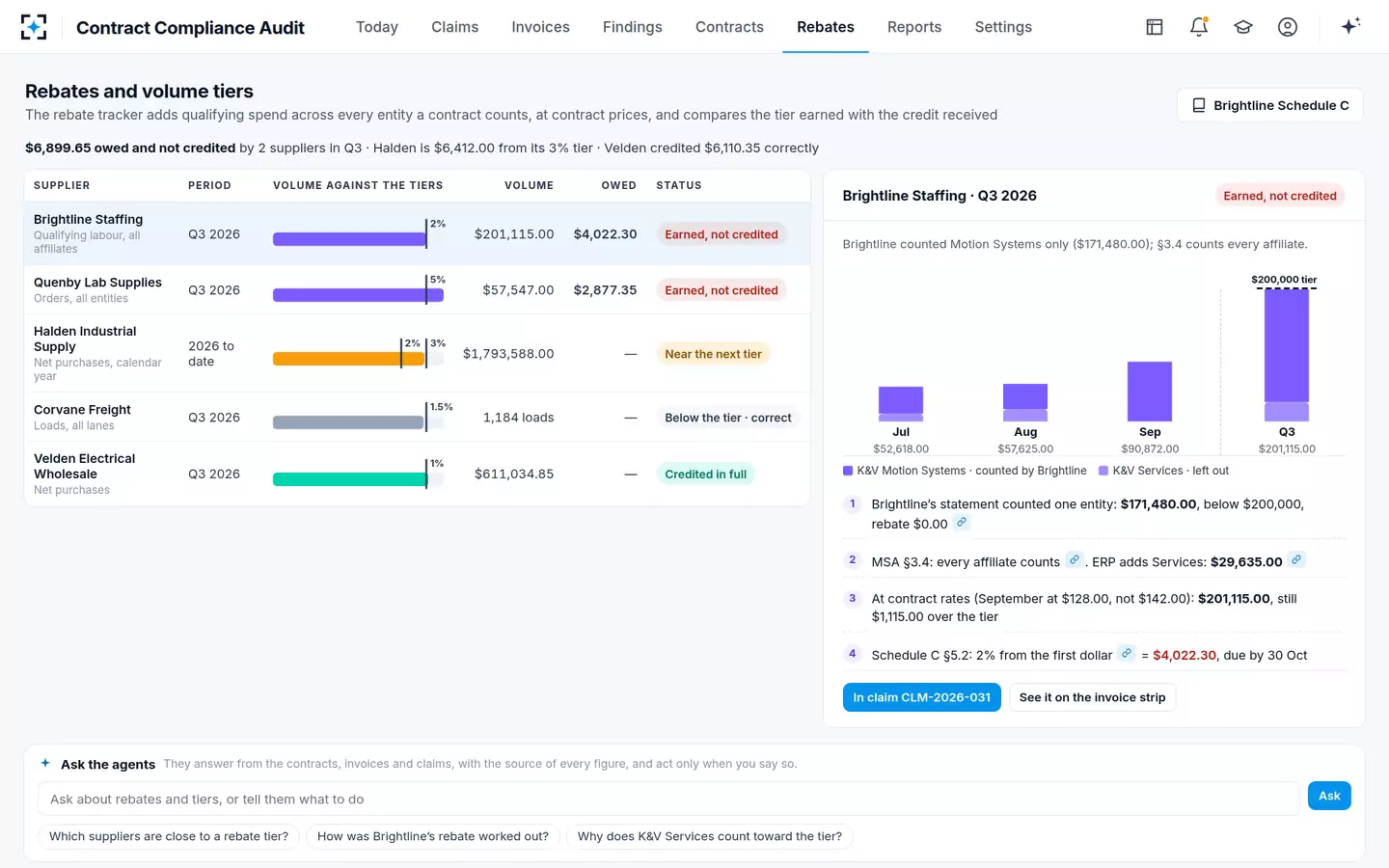
Task: Focus the 'Ask about rebates and tiers' input
Action: (x=668, y=799)
